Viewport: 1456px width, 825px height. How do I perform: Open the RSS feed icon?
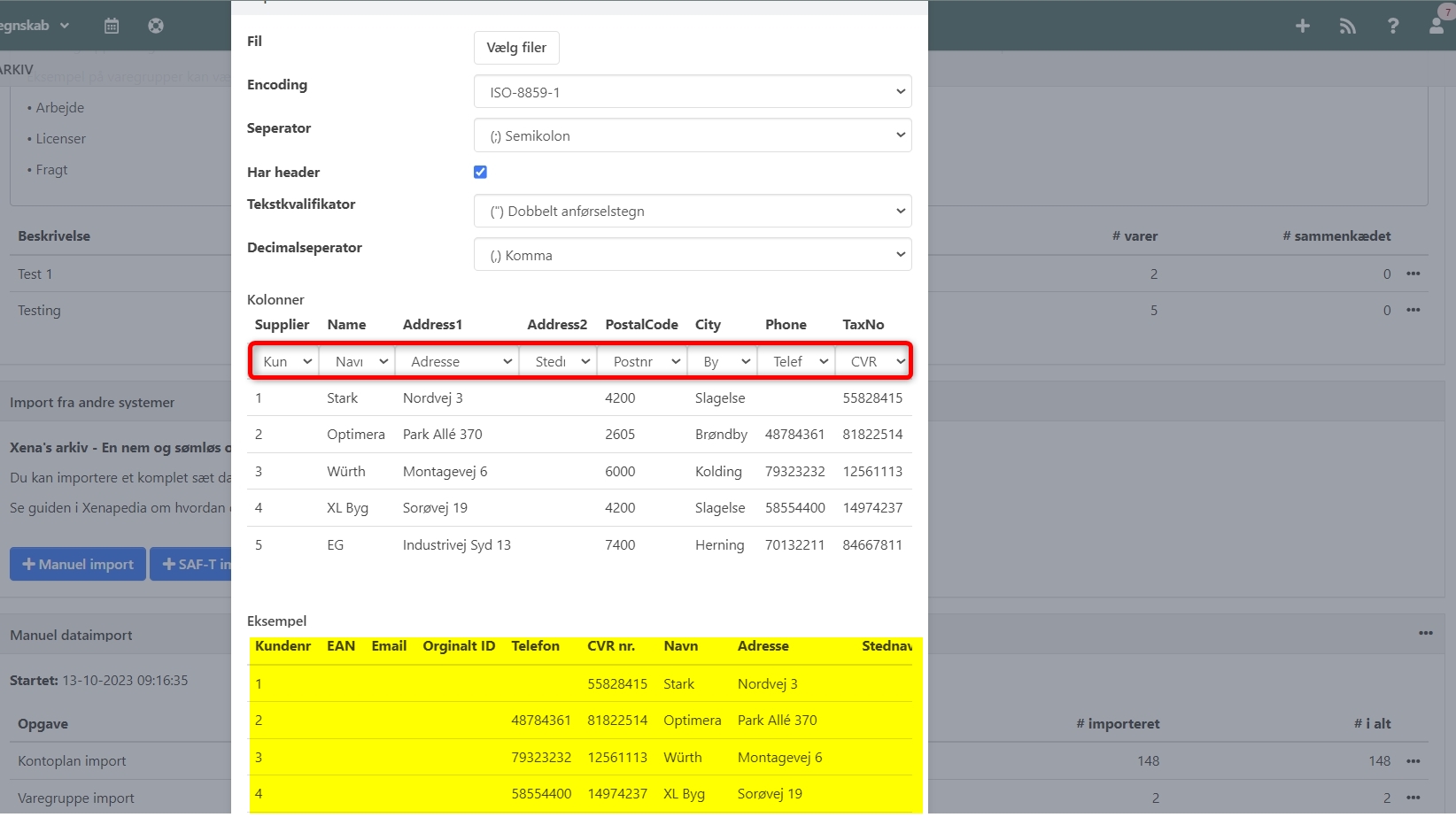(1347, 26)
